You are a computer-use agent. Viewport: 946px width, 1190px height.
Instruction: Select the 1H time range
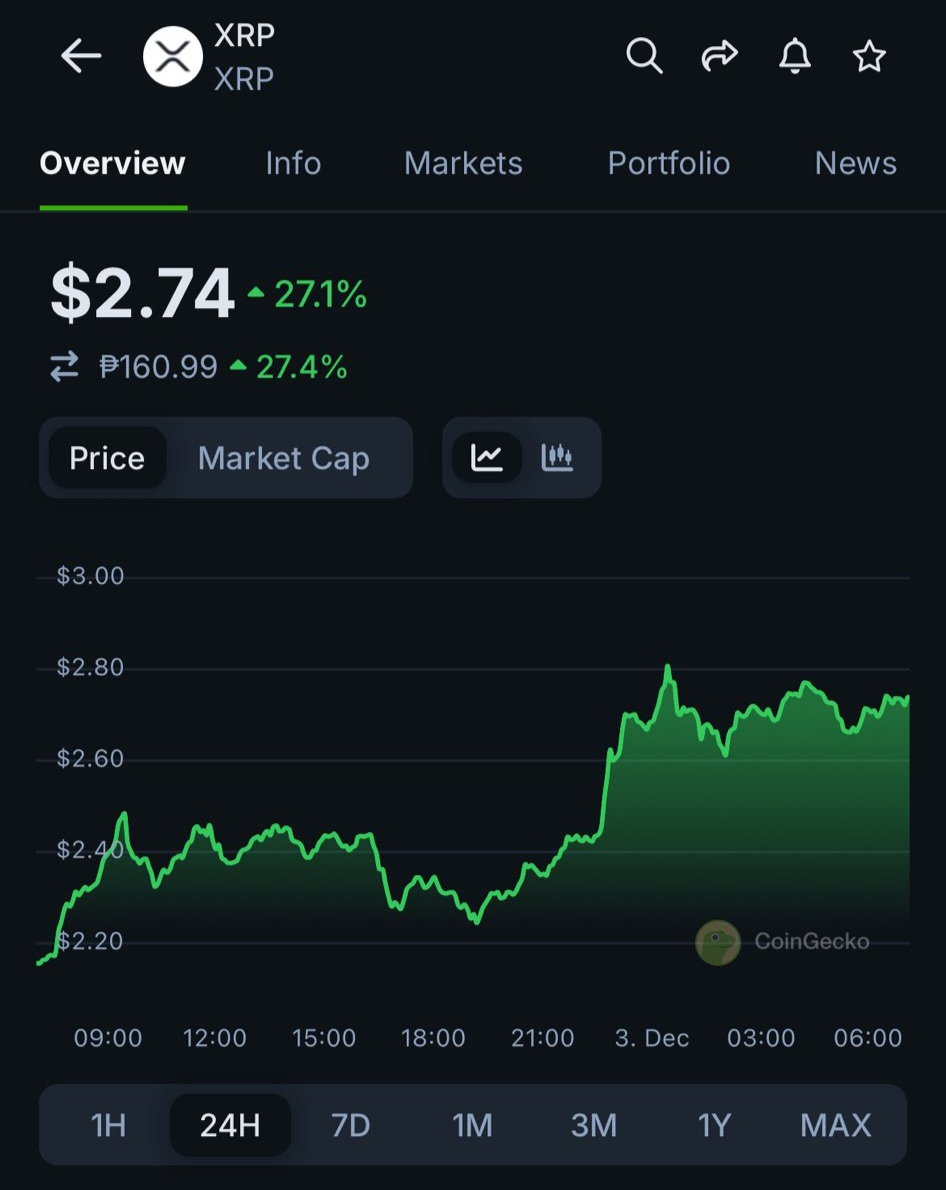point(108,1126)
